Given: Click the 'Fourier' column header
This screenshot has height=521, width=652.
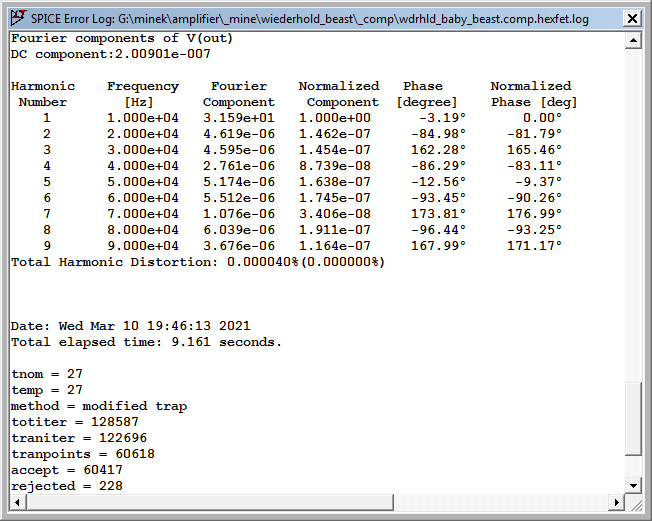Looking at the screenshot, I should (239, 86).
